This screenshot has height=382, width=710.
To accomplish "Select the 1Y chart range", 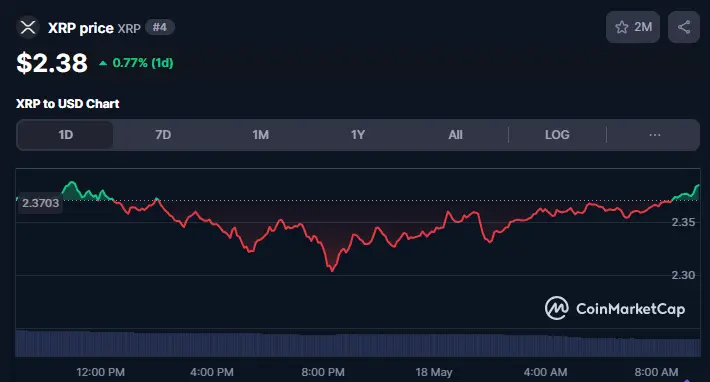I will [358, 135].
